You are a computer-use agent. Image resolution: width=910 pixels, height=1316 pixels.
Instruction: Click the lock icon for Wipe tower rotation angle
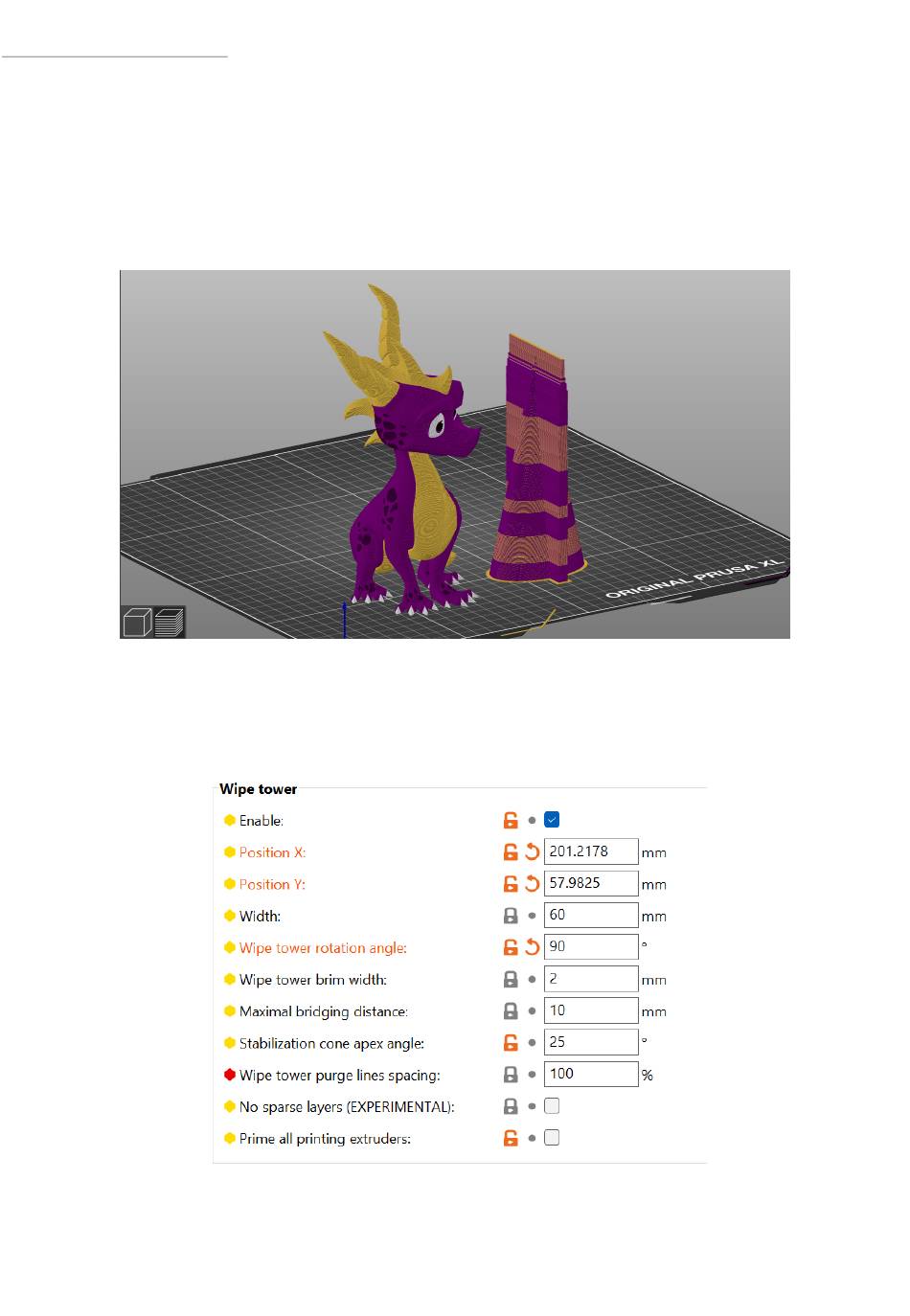511,947
